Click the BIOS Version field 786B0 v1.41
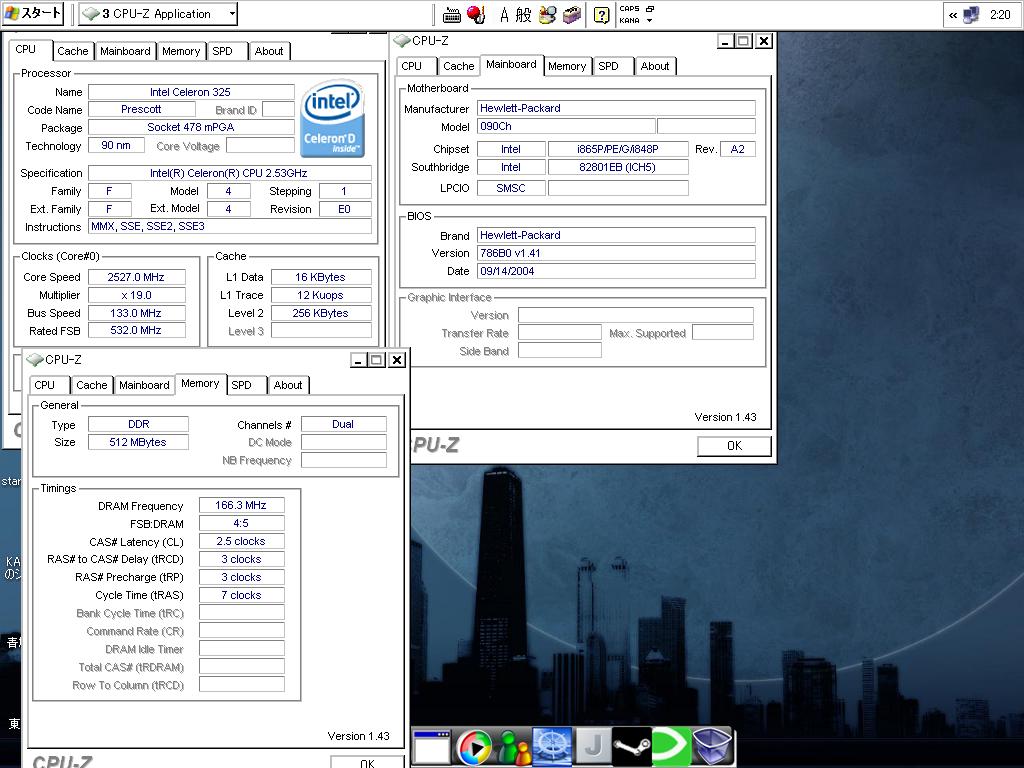Image resolution: width=1024 pixels, height=768 pixels. 616,253
